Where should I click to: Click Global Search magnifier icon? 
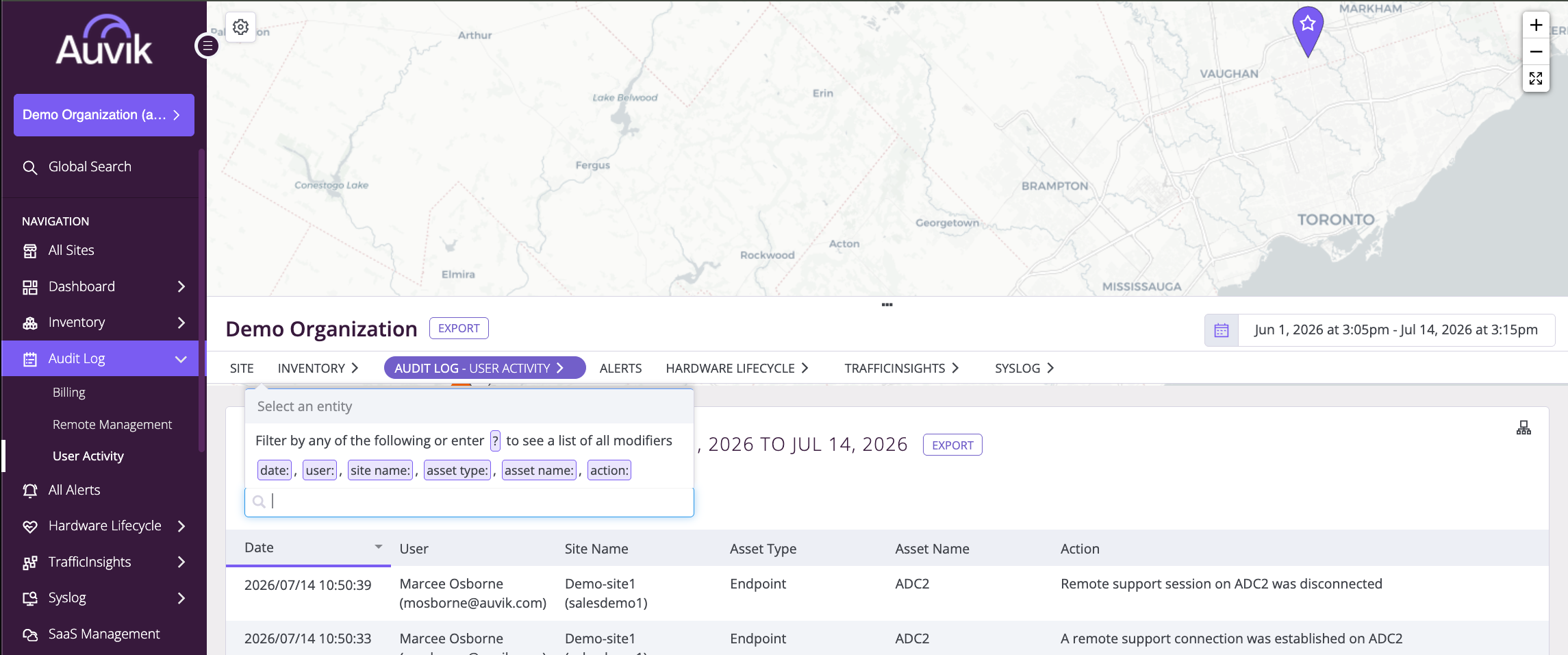tap(30, 167)
